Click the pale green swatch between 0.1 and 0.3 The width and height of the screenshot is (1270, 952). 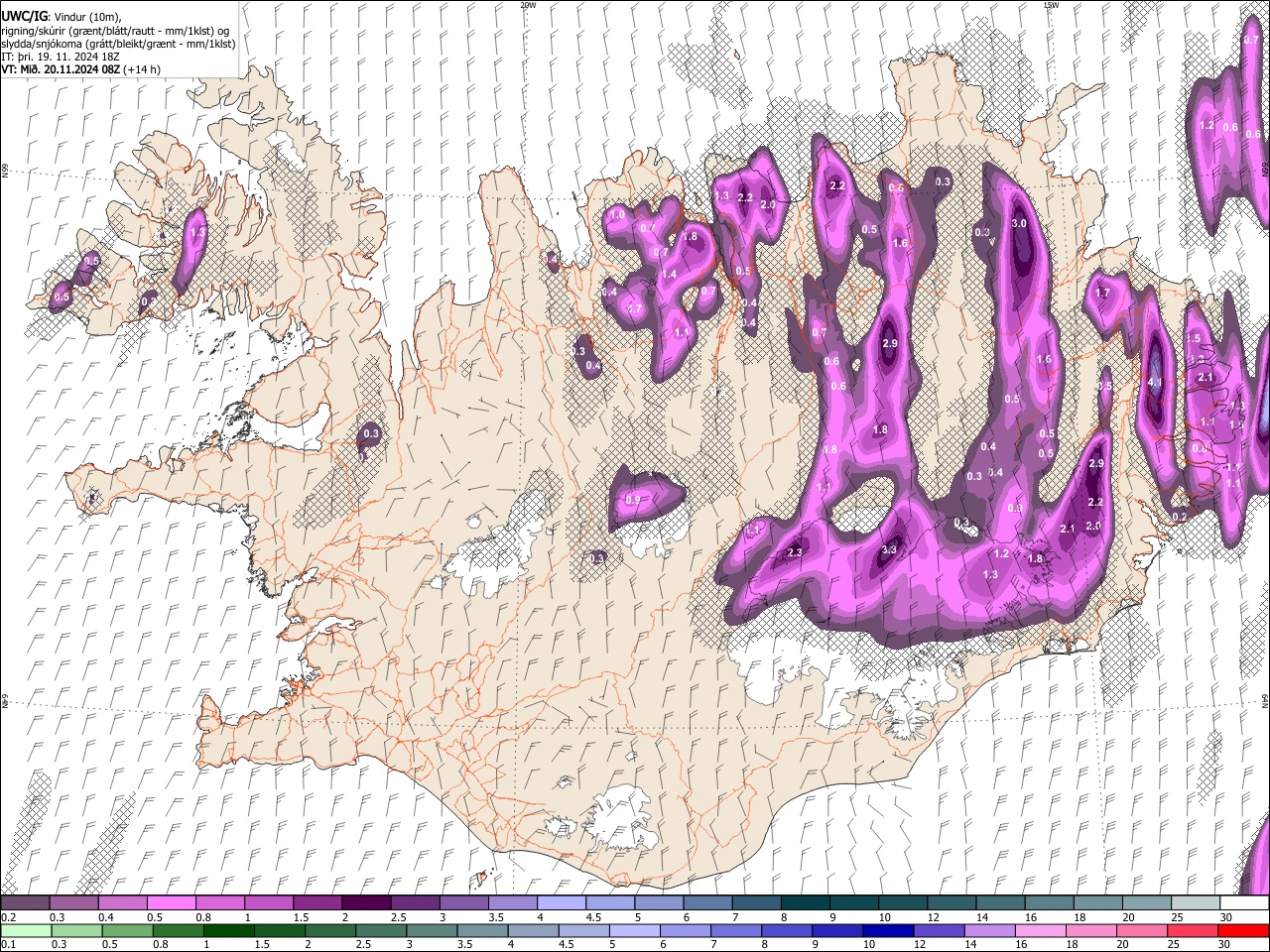point(25,930)
